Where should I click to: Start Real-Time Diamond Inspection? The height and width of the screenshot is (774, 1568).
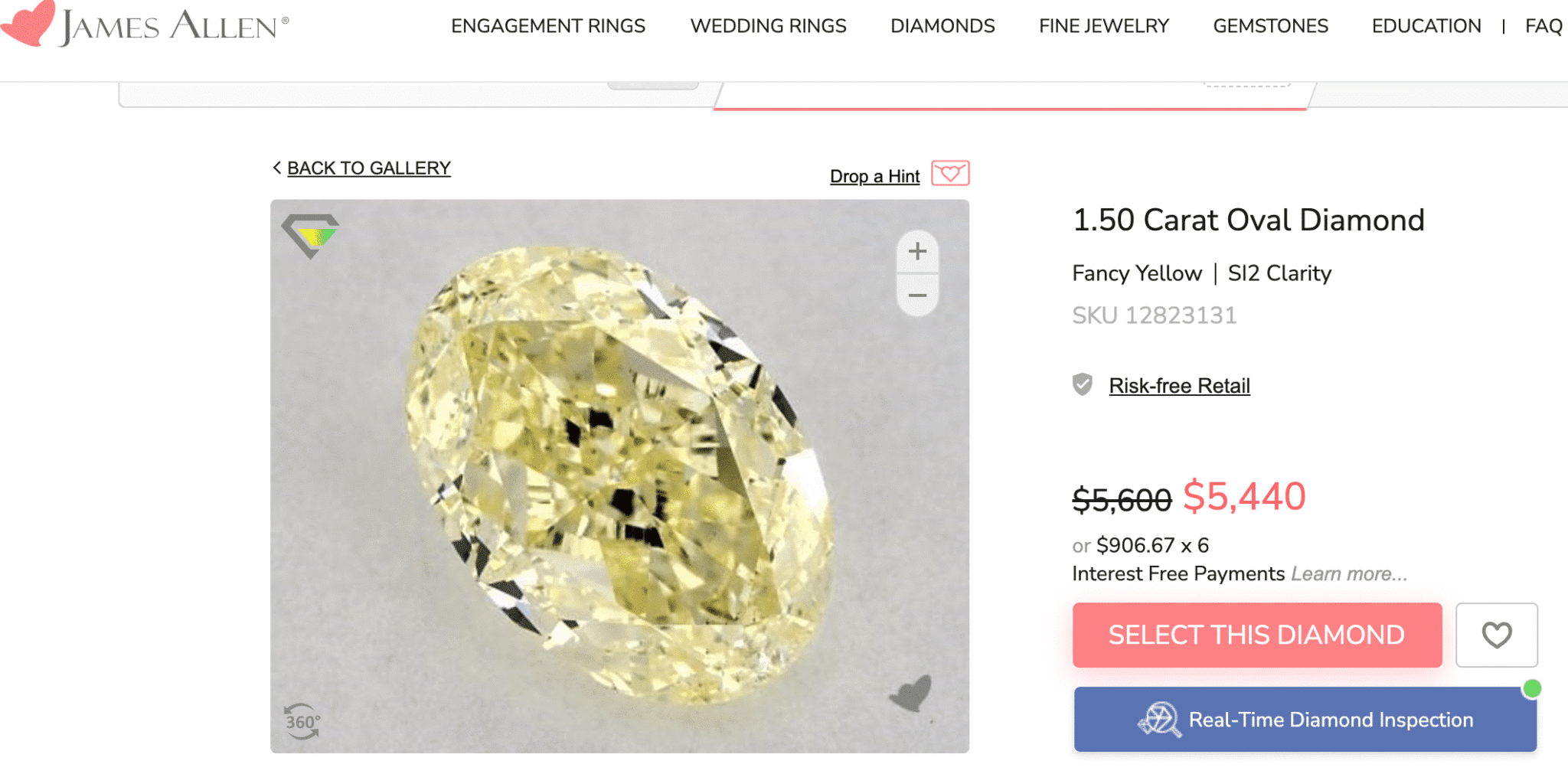click(x=1305, y=720)
